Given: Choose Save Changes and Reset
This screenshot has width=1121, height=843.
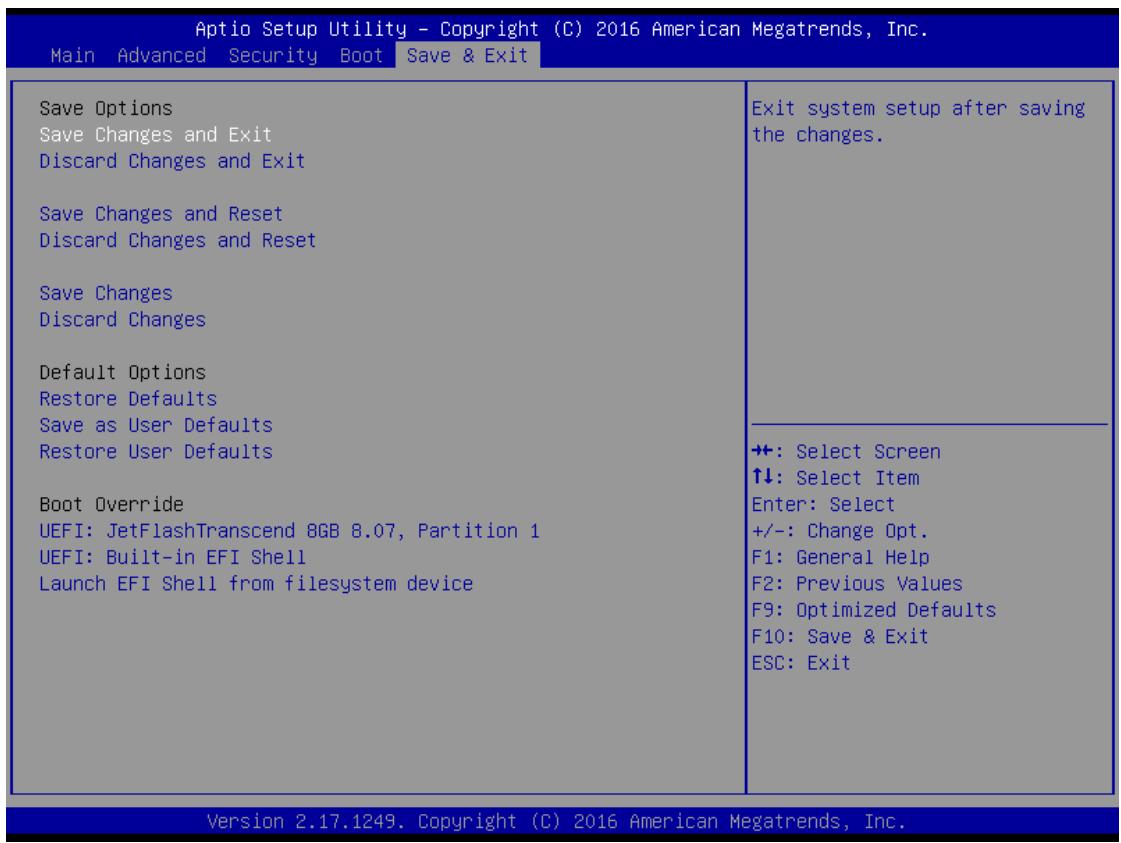Looking at the screenshot, I should tap(161, 214).
